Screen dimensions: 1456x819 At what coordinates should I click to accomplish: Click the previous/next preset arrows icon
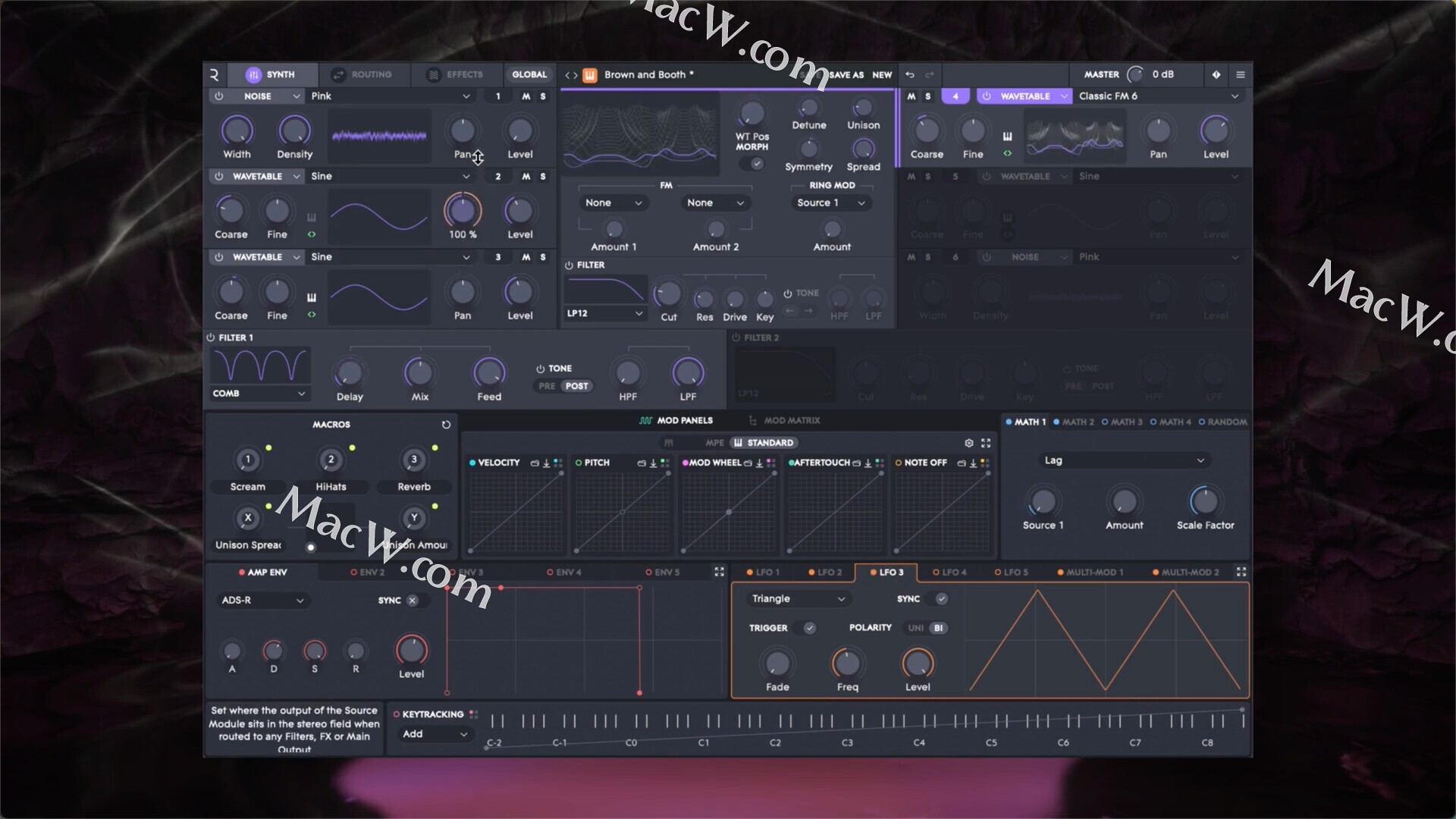(x=571, y=74)
